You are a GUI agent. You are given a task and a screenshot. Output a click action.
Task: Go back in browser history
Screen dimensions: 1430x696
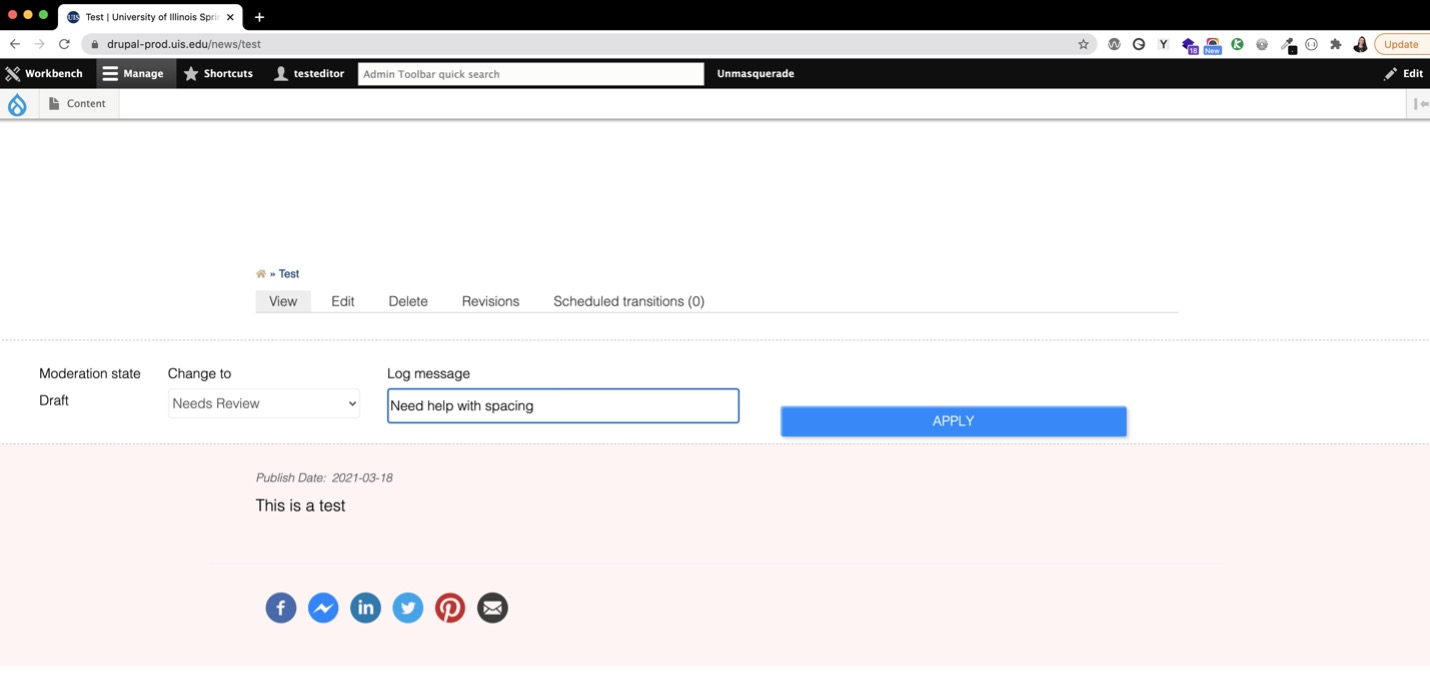(14, 44)
